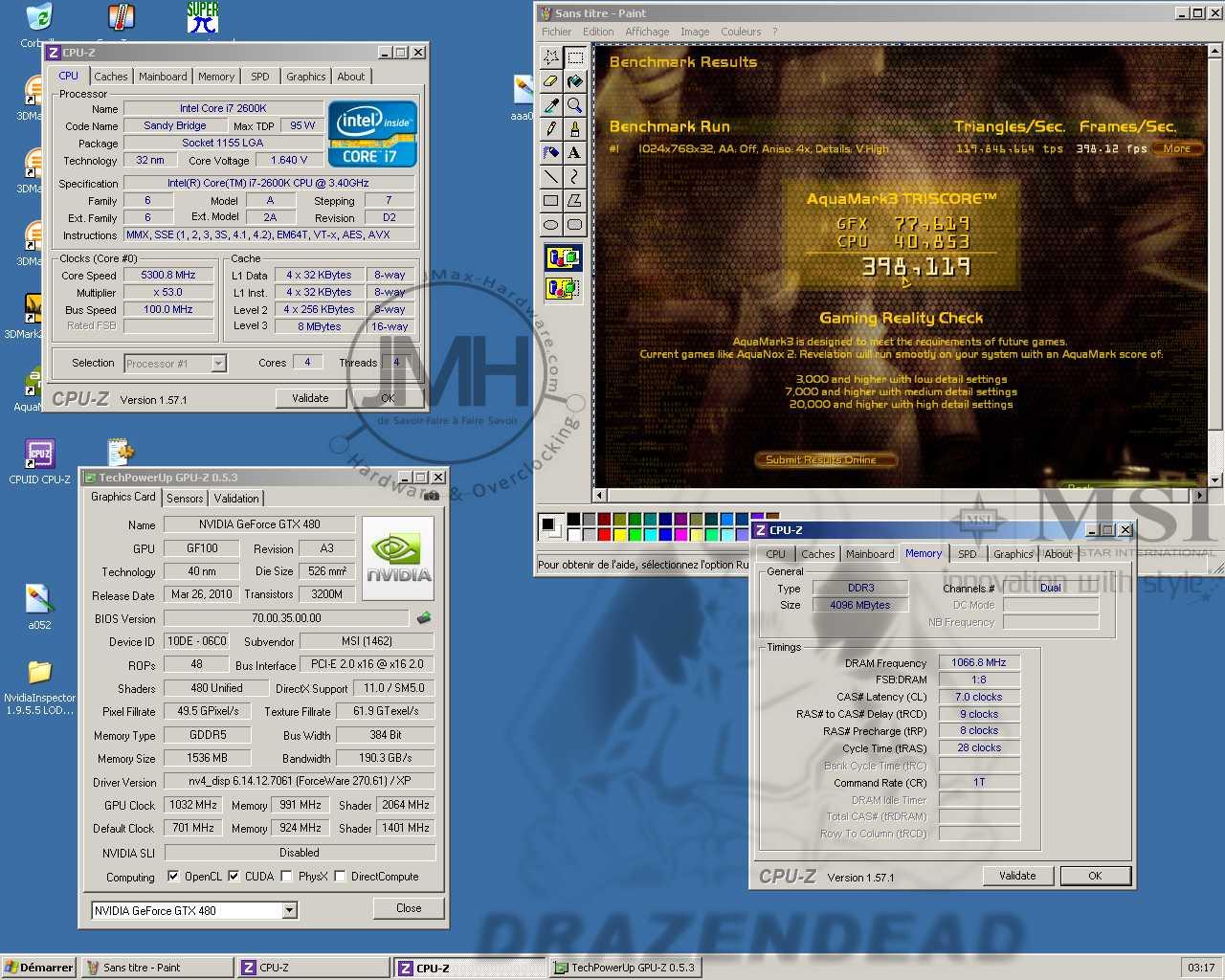Choose transparent selection mode option in Paint
The image size is (1225, 980).
coord(563,287)
